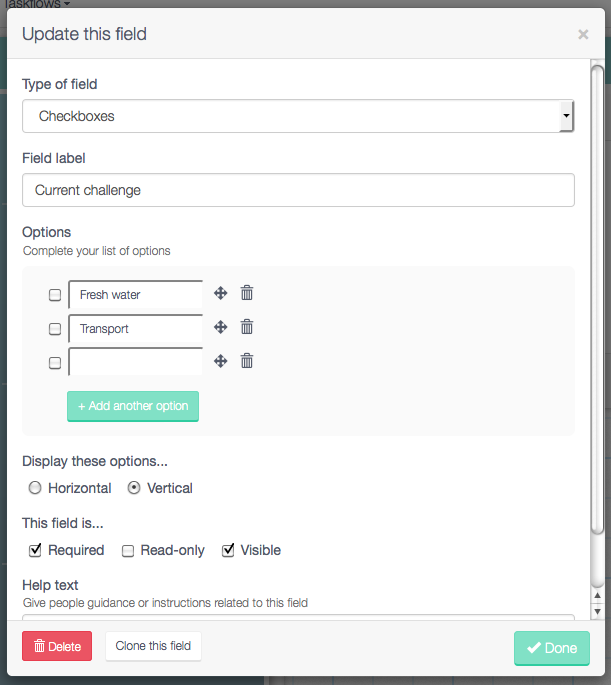
Task: Open the Taskflows menu behind the dialog
Action: 37,4
